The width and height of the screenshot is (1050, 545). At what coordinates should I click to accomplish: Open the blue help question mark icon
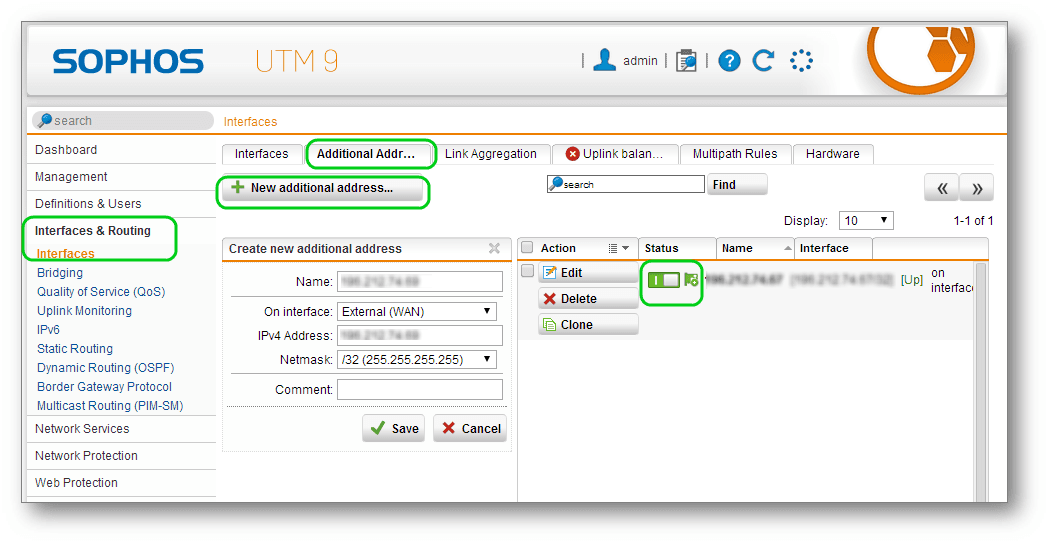(729, 61)
